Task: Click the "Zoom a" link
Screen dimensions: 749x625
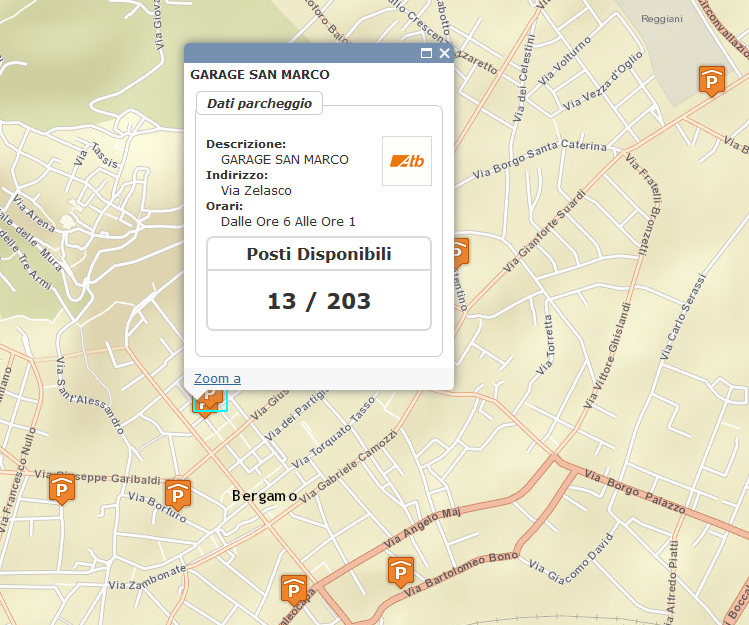Action: tap(217, 378)
